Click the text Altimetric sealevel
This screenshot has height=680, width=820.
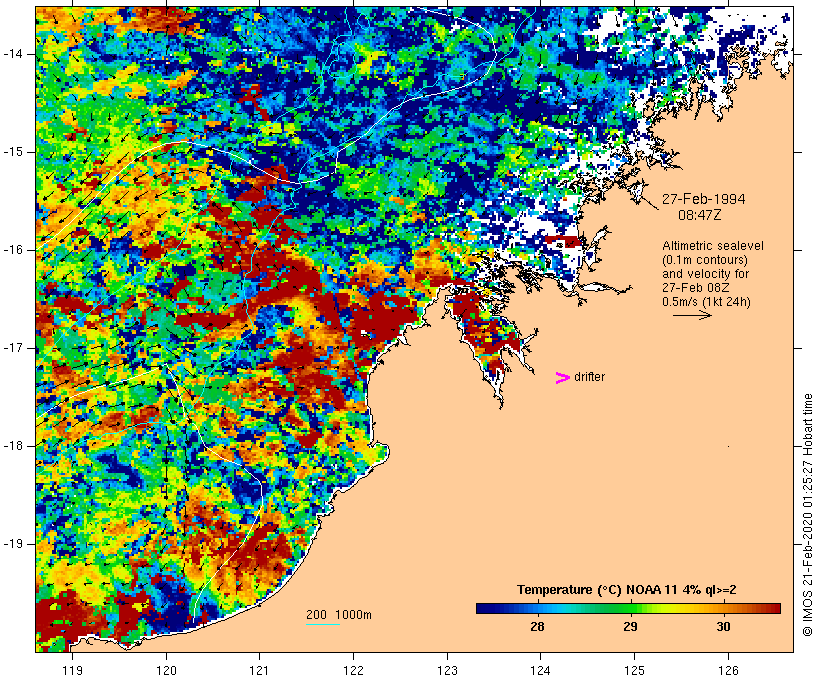coord(713,246)
